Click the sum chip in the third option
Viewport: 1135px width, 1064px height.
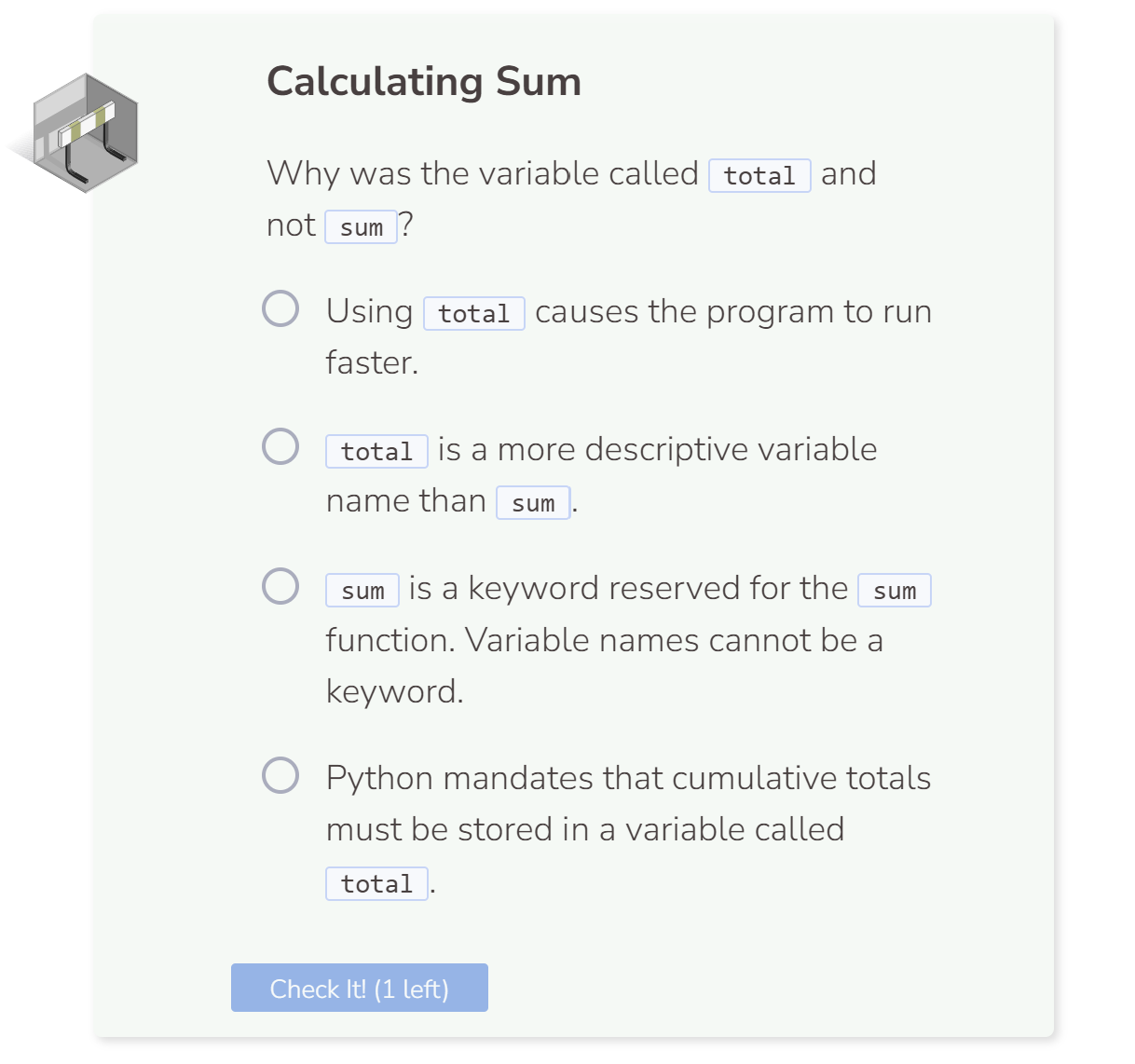coord(362,589)
